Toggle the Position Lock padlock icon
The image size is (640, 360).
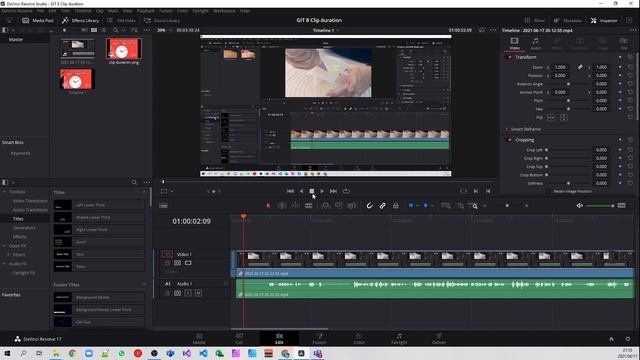(x=396, y=206)
